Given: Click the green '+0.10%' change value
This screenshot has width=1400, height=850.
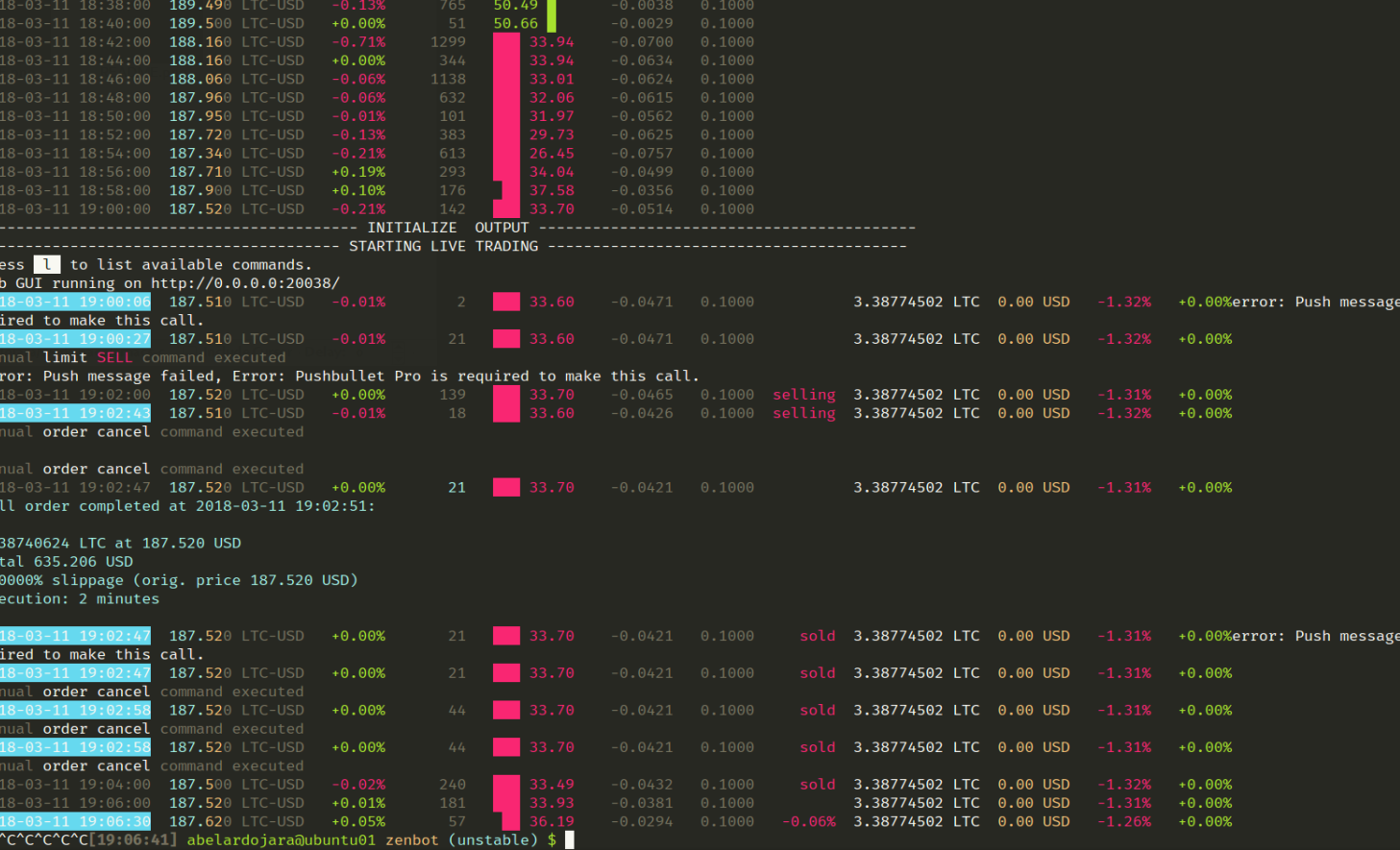Looking at the screenshot, I should click(x=358, y=190).
